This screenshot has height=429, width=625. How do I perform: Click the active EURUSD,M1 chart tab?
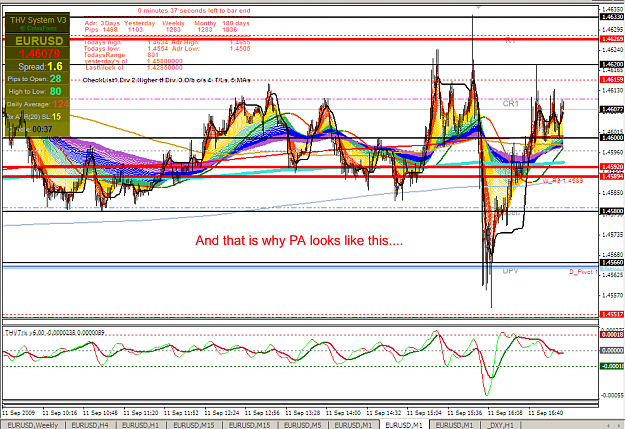[404, 425]
